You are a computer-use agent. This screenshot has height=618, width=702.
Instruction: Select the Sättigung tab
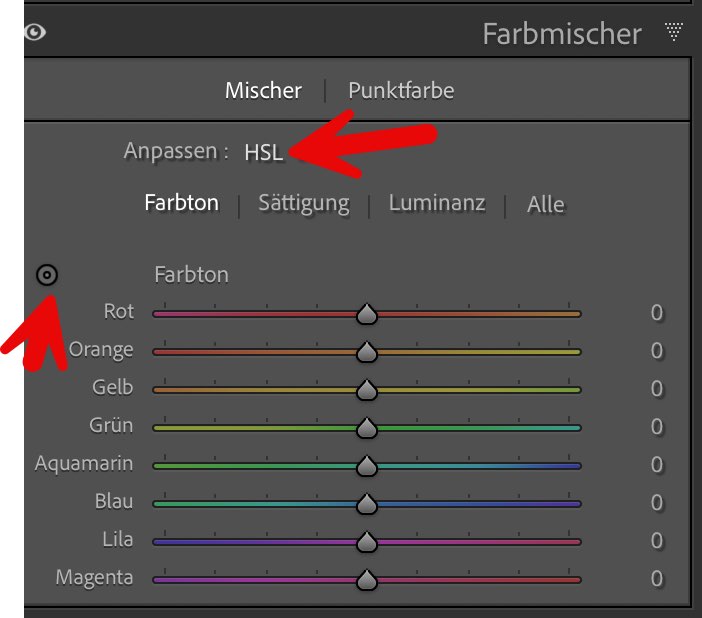click(x=304, y=204)
